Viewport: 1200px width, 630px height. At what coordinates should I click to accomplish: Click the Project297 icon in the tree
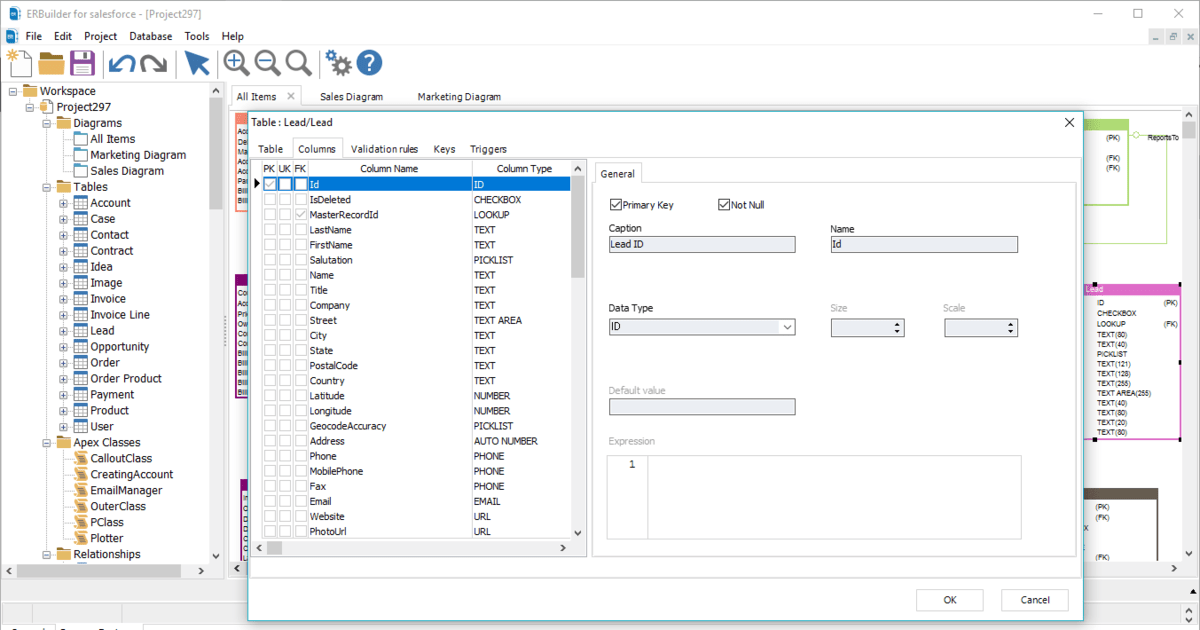coord(45,107)
